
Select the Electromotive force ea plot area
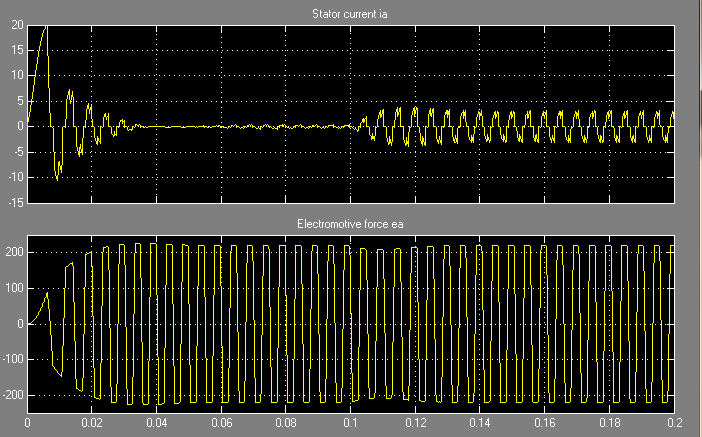point(351,324)
